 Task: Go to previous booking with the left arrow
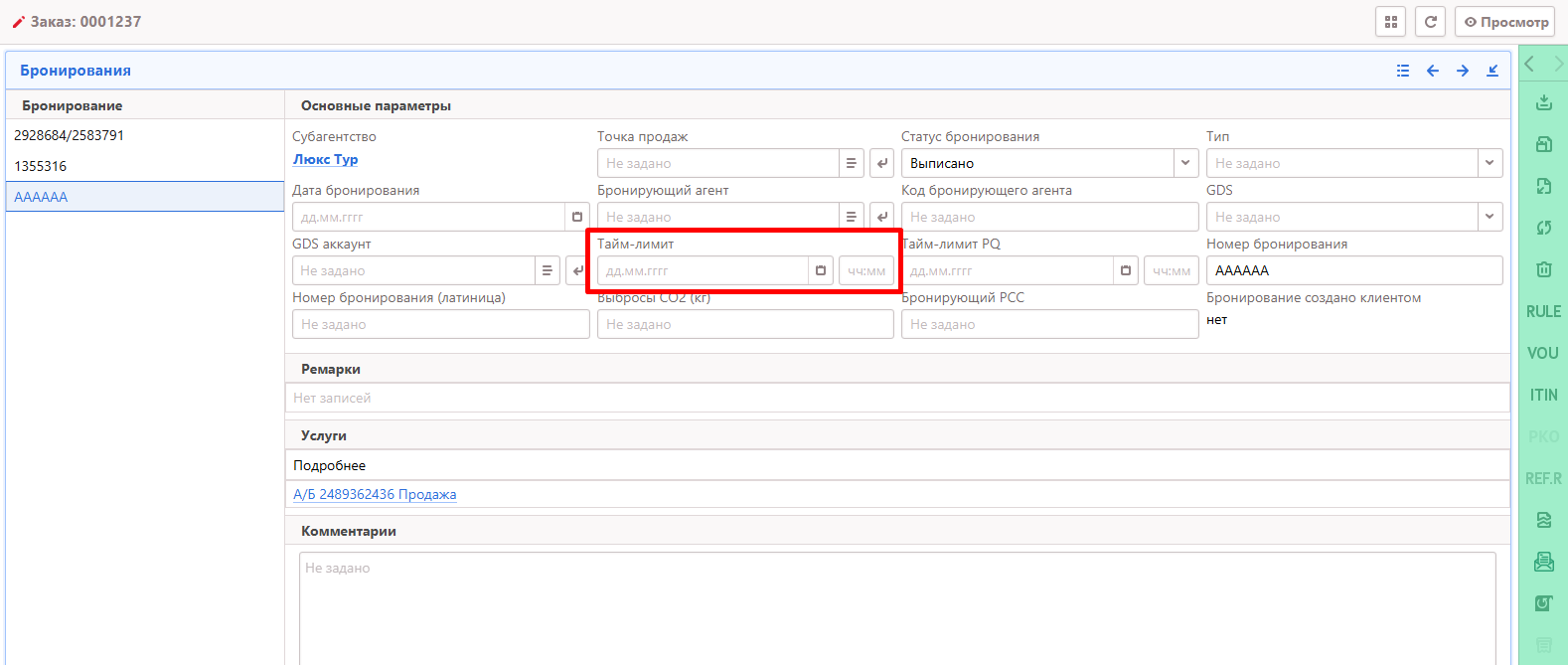coord(1433,71)
